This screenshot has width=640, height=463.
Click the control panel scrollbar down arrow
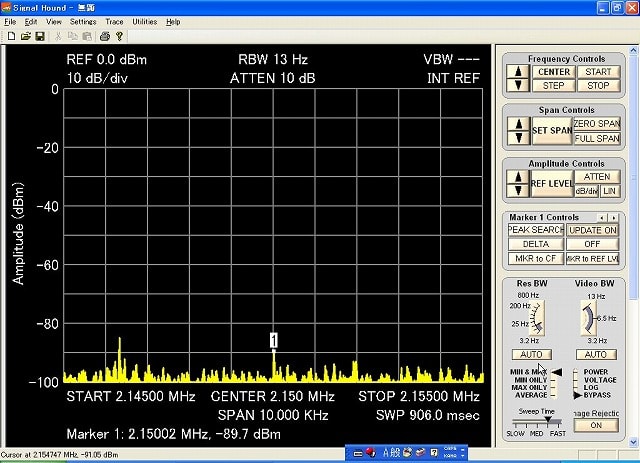(x=633, y=442)
